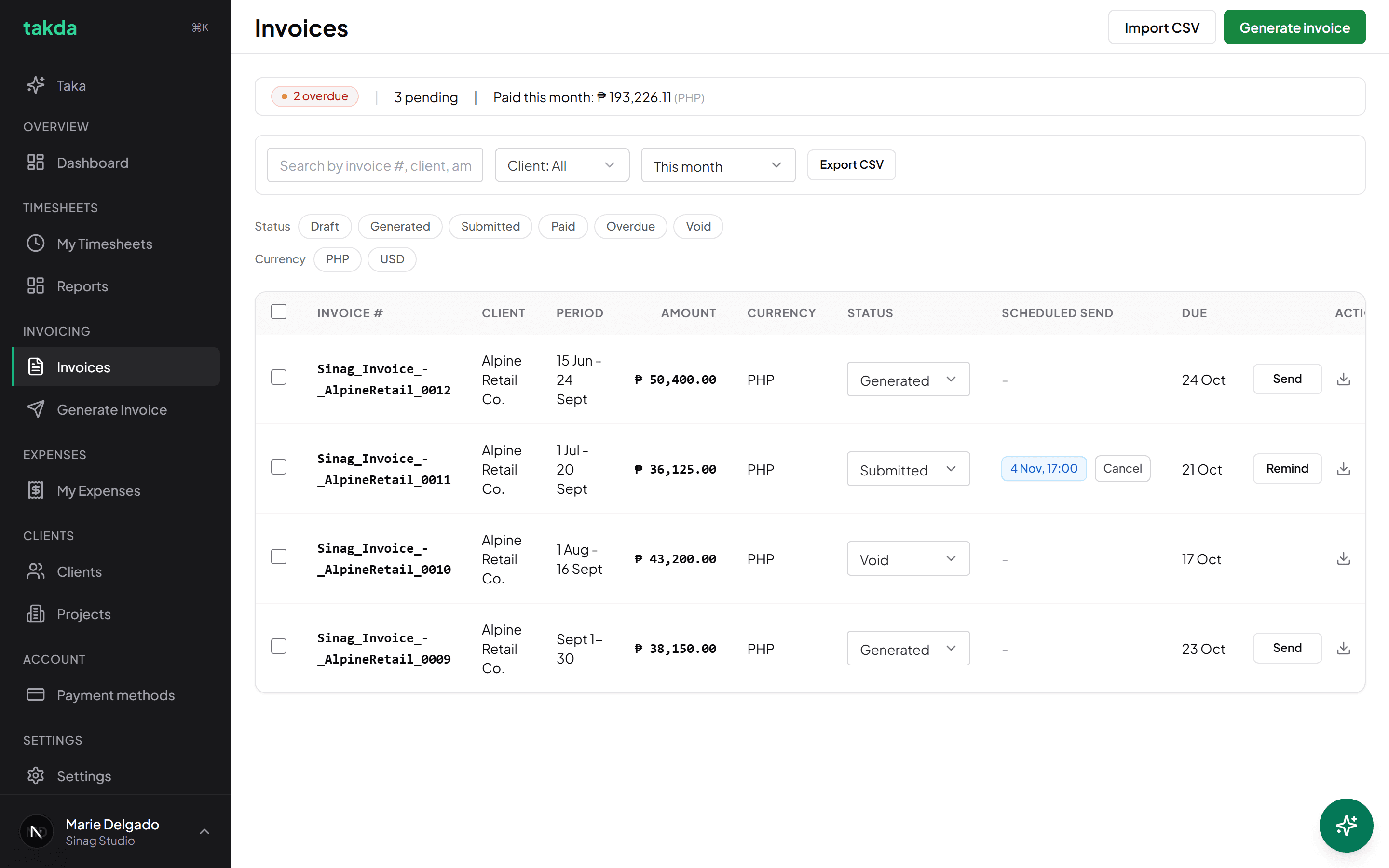Sort by the Due column header
The image size is (1389, 868).
pyautogui.click(x=1194, y=313)
